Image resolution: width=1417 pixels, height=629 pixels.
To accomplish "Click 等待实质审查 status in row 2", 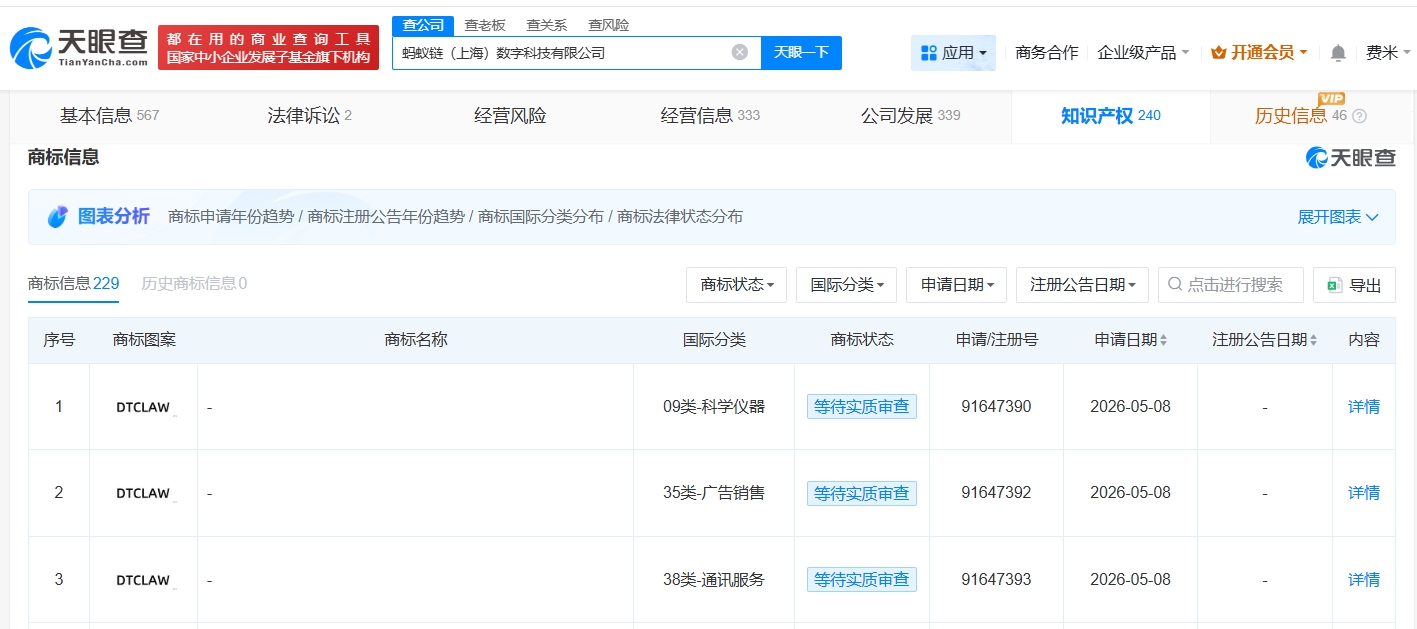I will coord(862,493).
